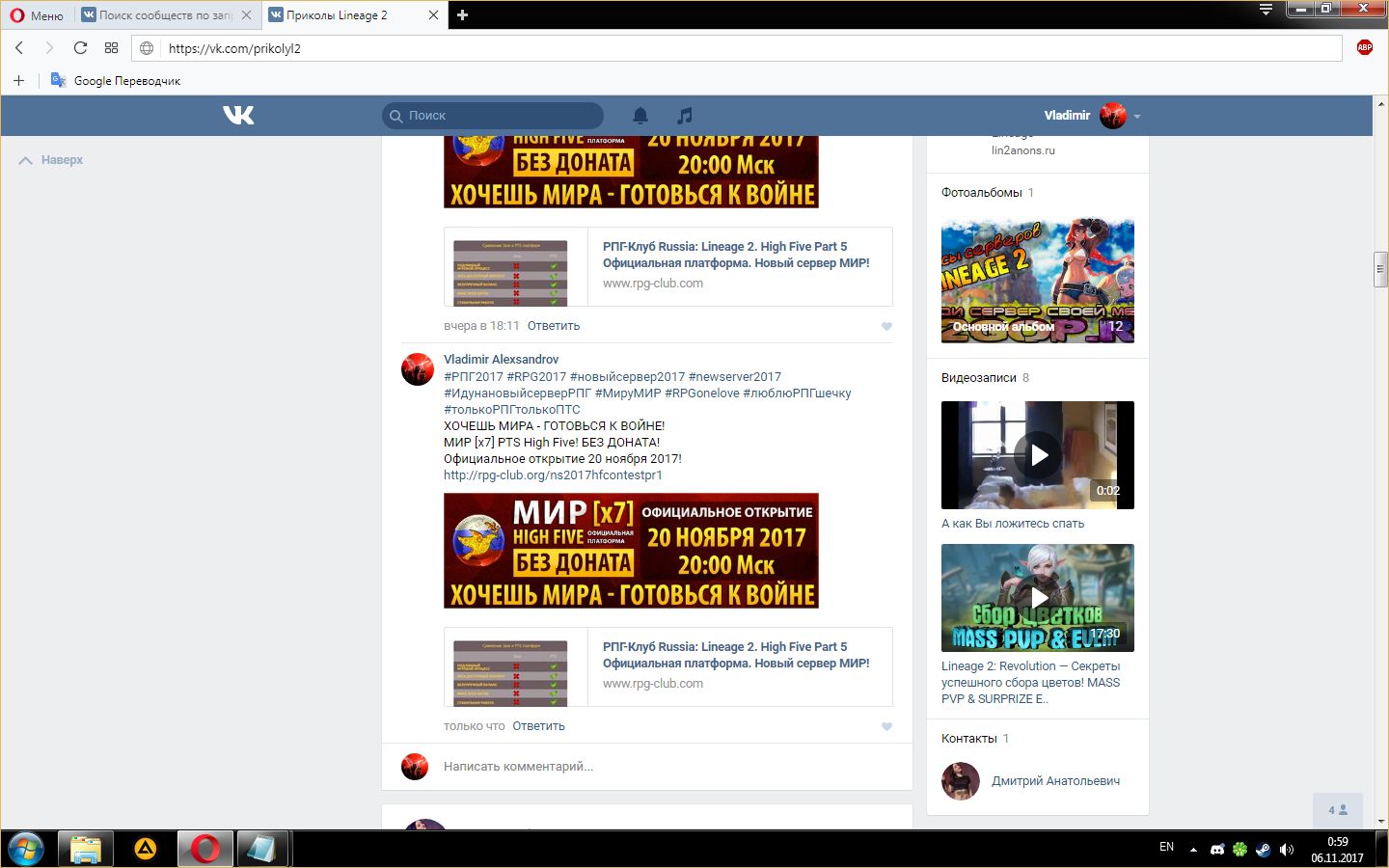Open the Основной альбом thumbnail

(1038, 281)
